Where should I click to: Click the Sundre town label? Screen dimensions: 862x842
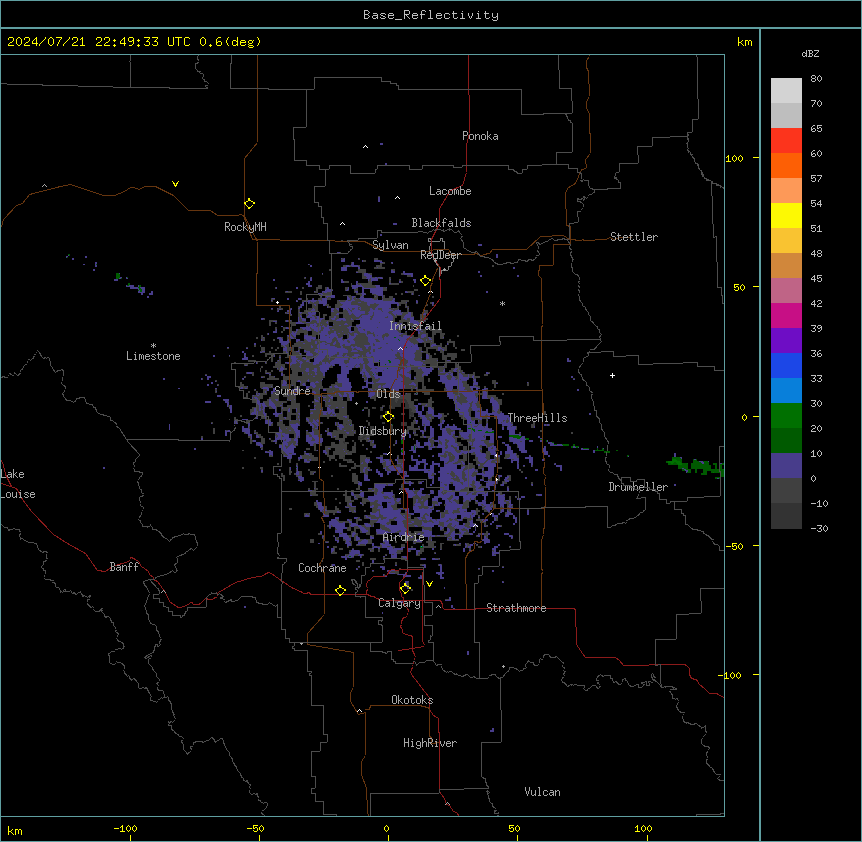tap(292, 391)
